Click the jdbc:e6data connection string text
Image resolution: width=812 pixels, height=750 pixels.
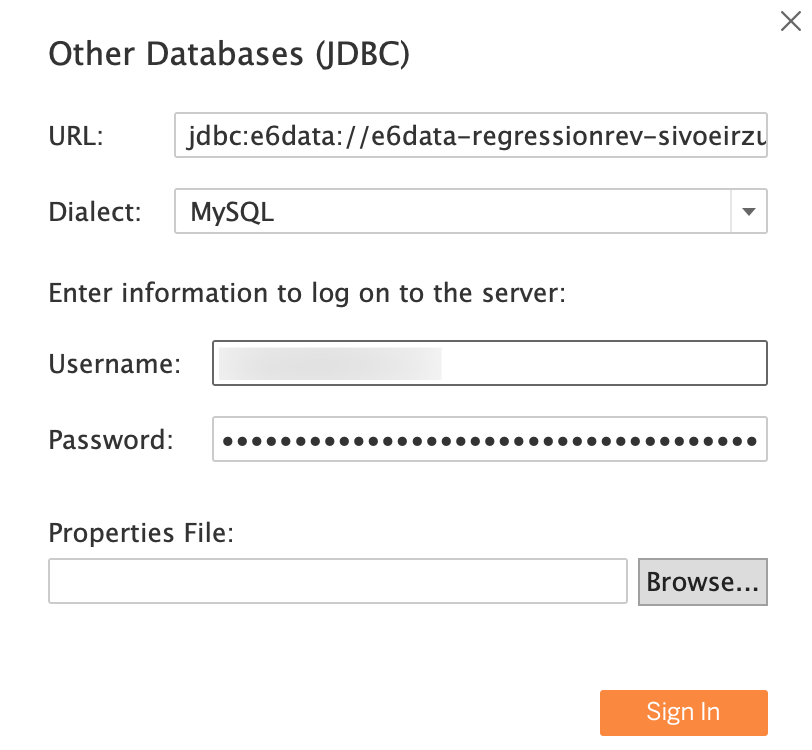(471, 136)
